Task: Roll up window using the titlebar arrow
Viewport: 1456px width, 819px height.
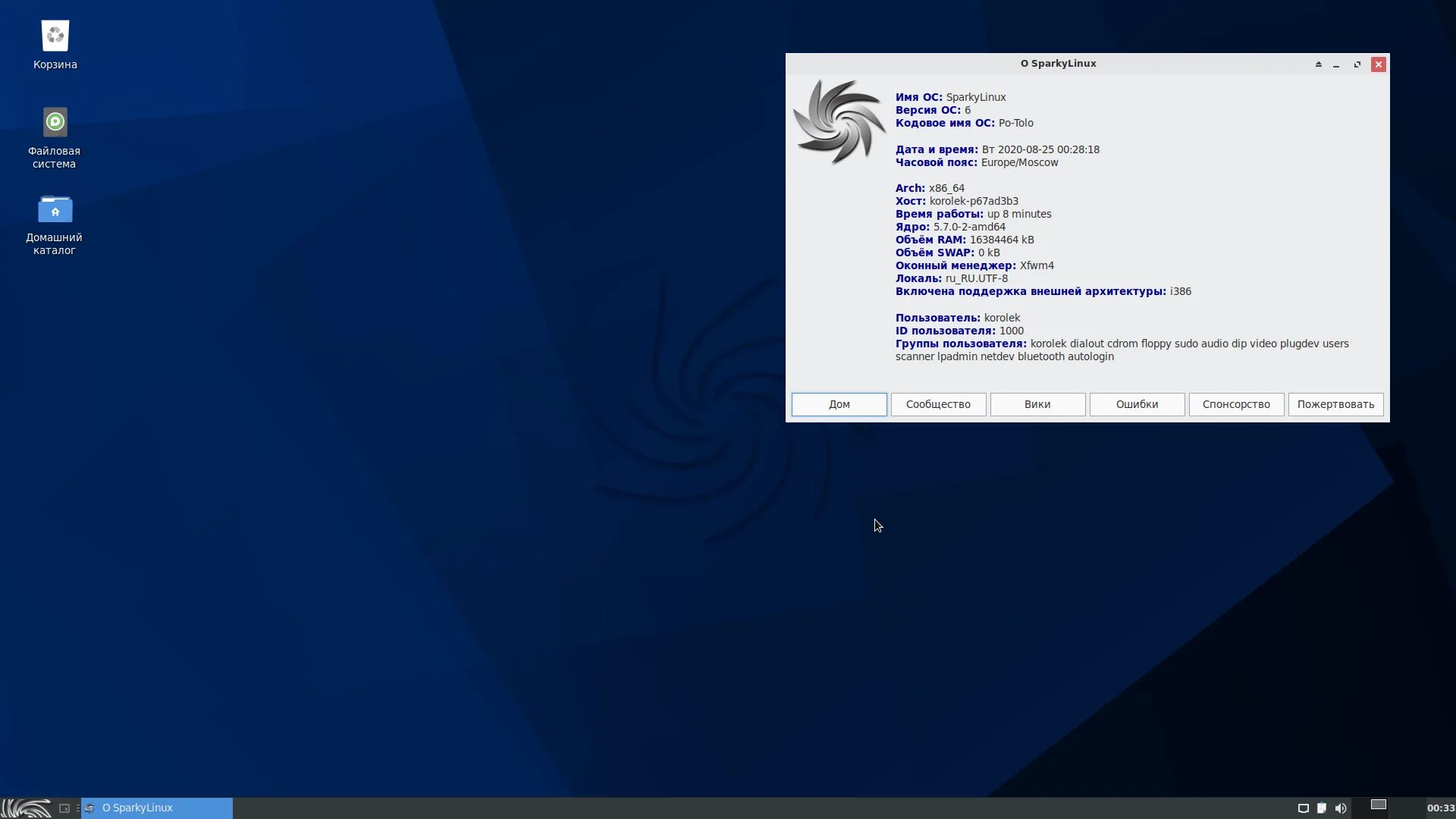Action: tap(1318, 64)
